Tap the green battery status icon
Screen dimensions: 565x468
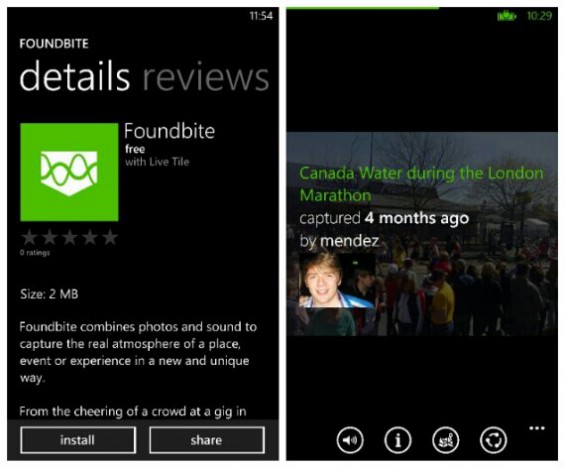(507, 16)
